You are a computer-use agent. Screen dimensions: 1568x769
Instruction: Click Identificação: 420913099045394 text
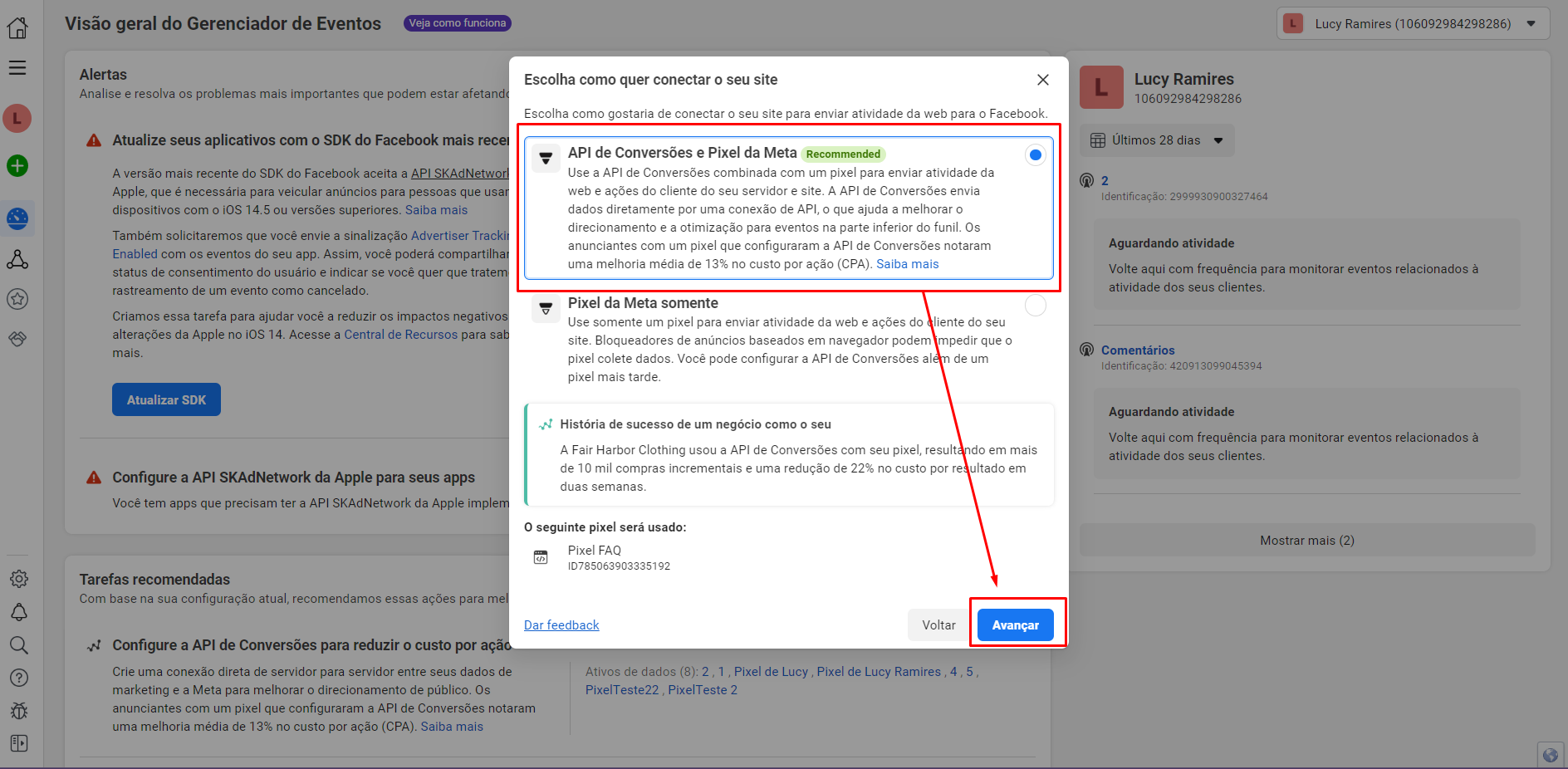click(x=1182, y=366)
